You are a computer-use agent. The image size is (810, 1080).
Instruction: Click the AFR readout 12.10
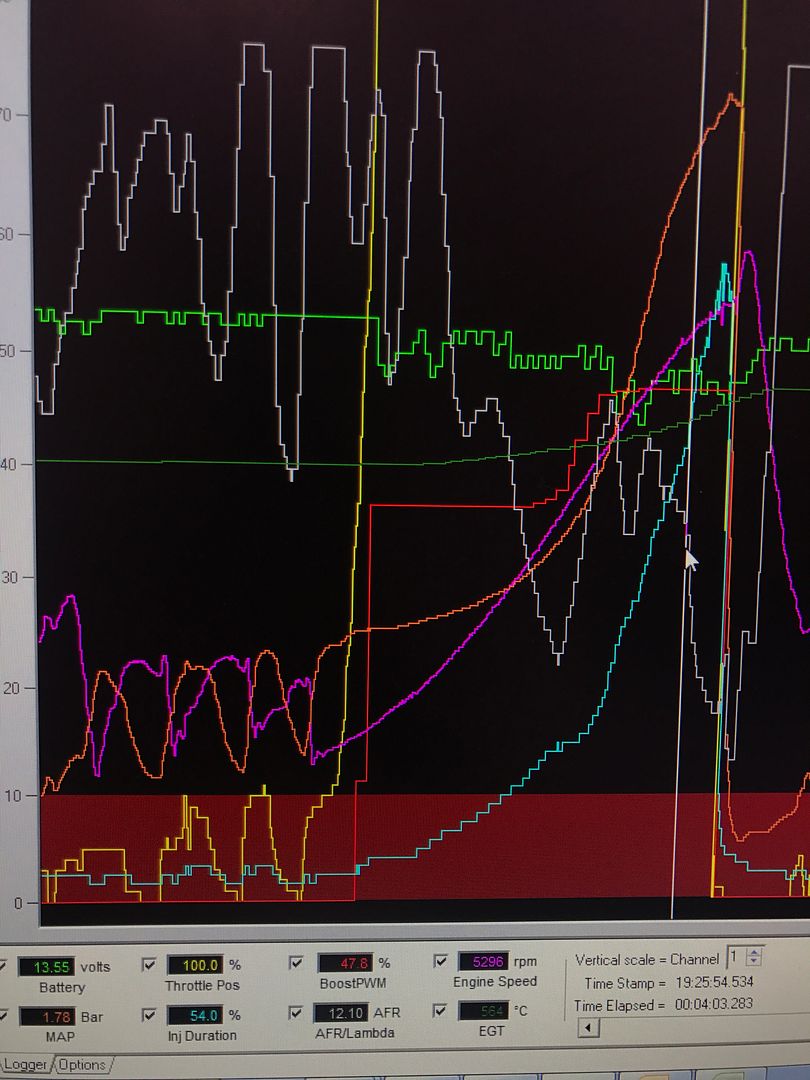[342, 1013]
